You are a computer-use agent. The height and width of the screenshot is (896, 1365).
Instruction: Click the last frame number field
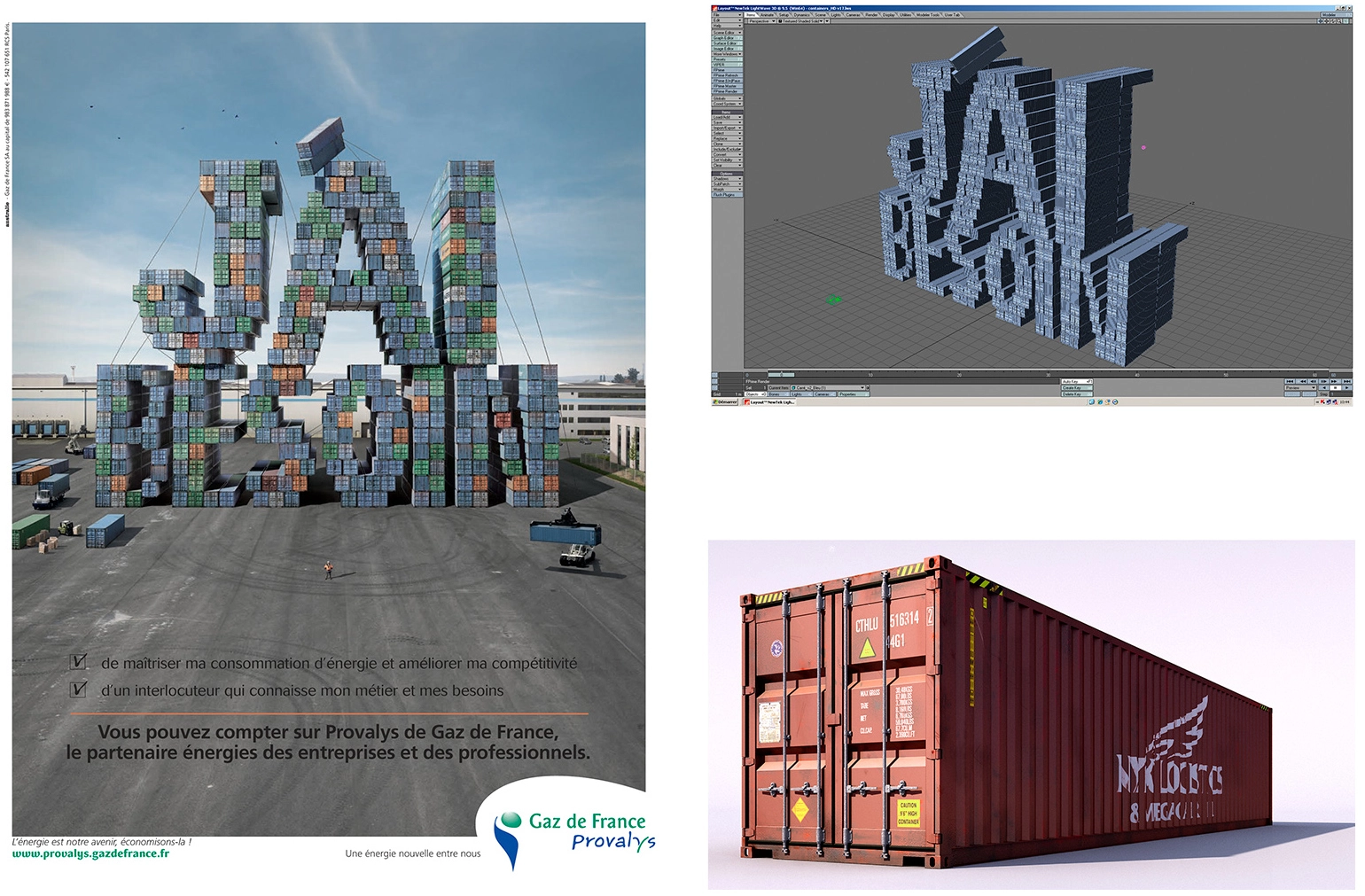tap(1340, 375)
